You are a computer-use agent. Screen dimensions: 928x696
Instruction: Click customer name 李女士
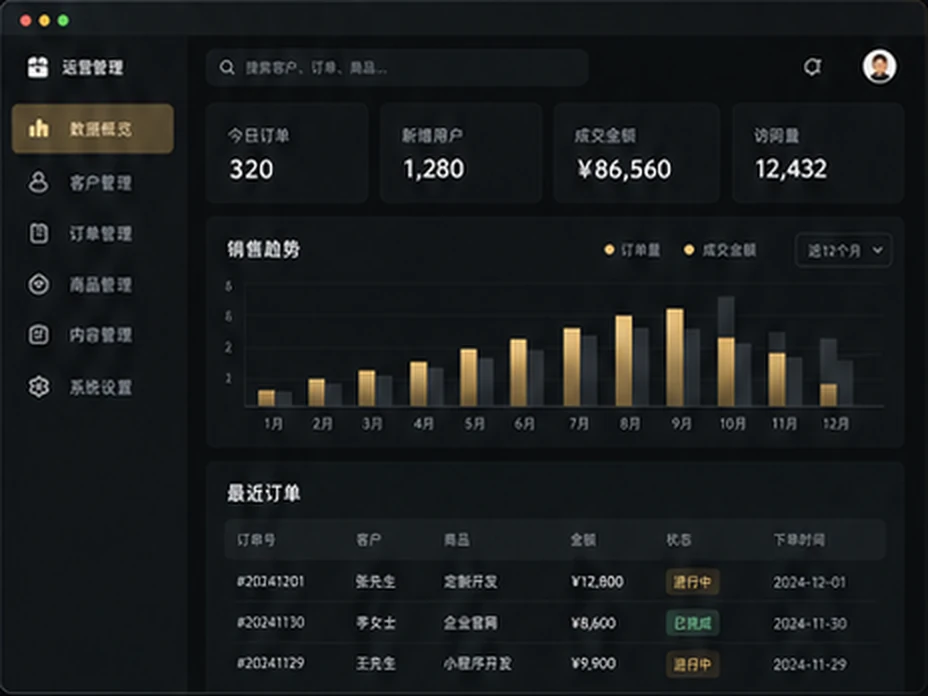pos(376,623)
